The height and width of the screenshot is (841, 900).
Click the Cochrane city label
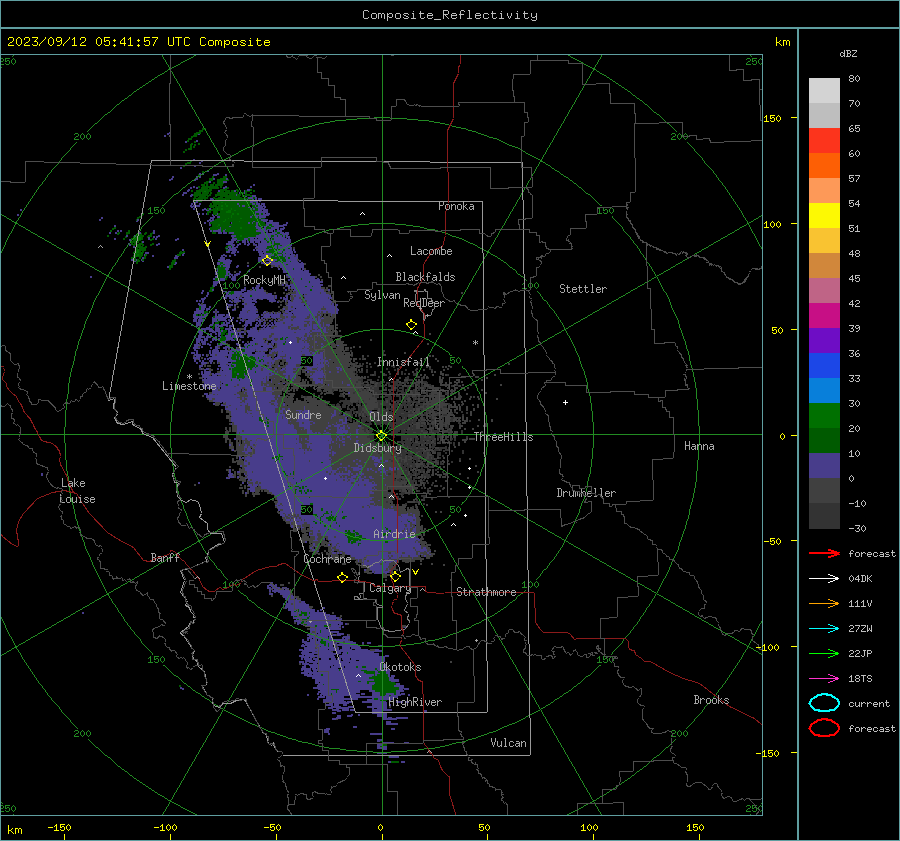tap(327, 559)
